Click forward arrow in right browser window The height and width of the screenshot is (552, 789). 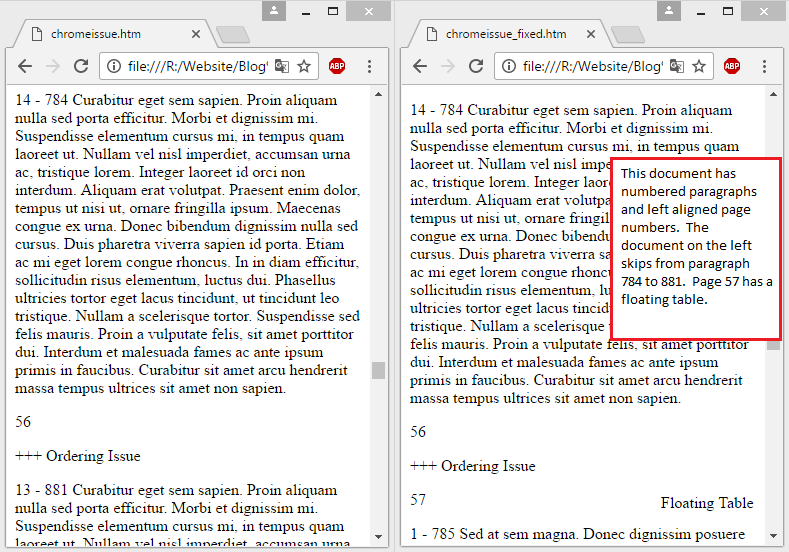coord(447,66)
